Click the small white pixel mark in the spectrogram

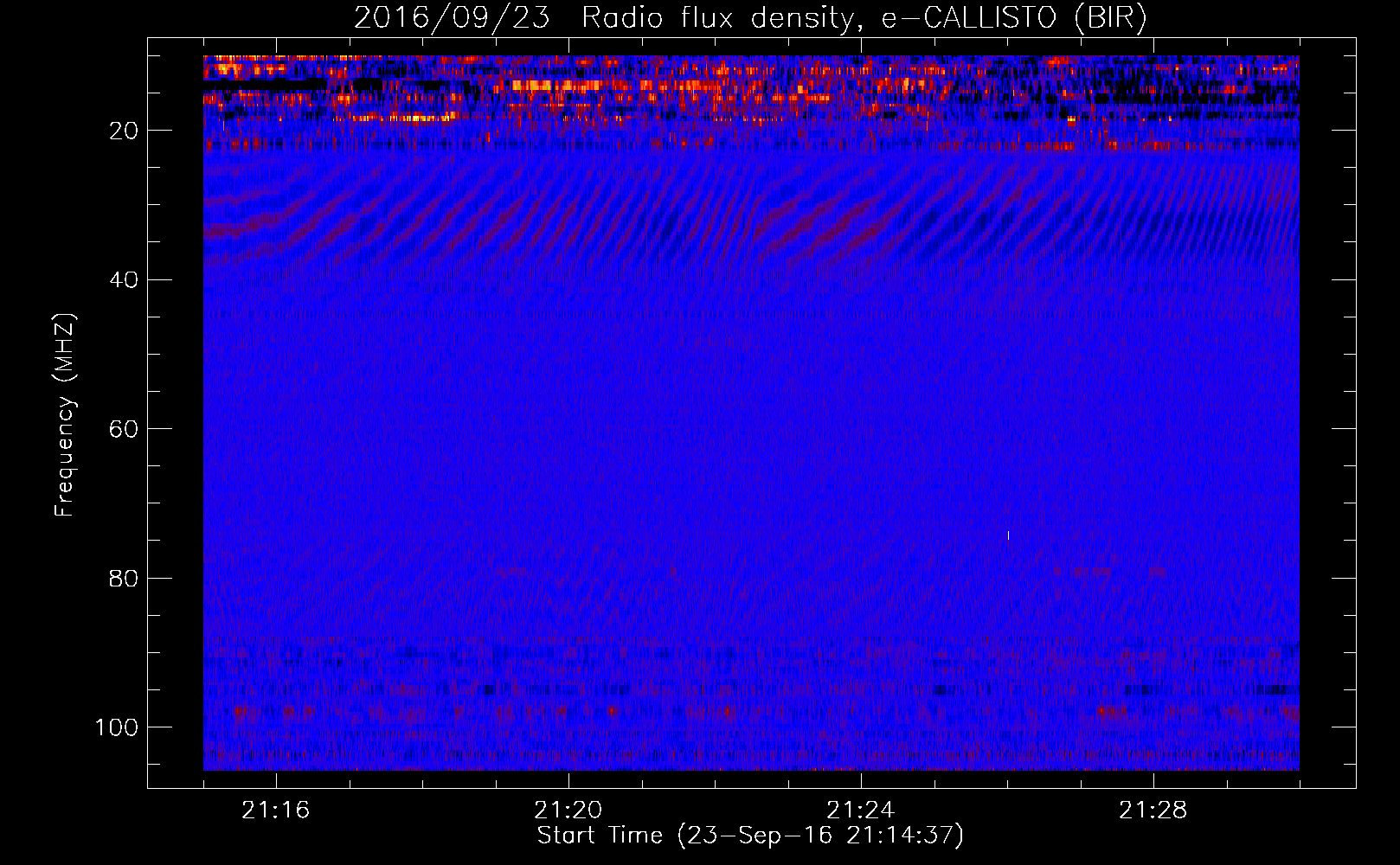coord(1008,535)
